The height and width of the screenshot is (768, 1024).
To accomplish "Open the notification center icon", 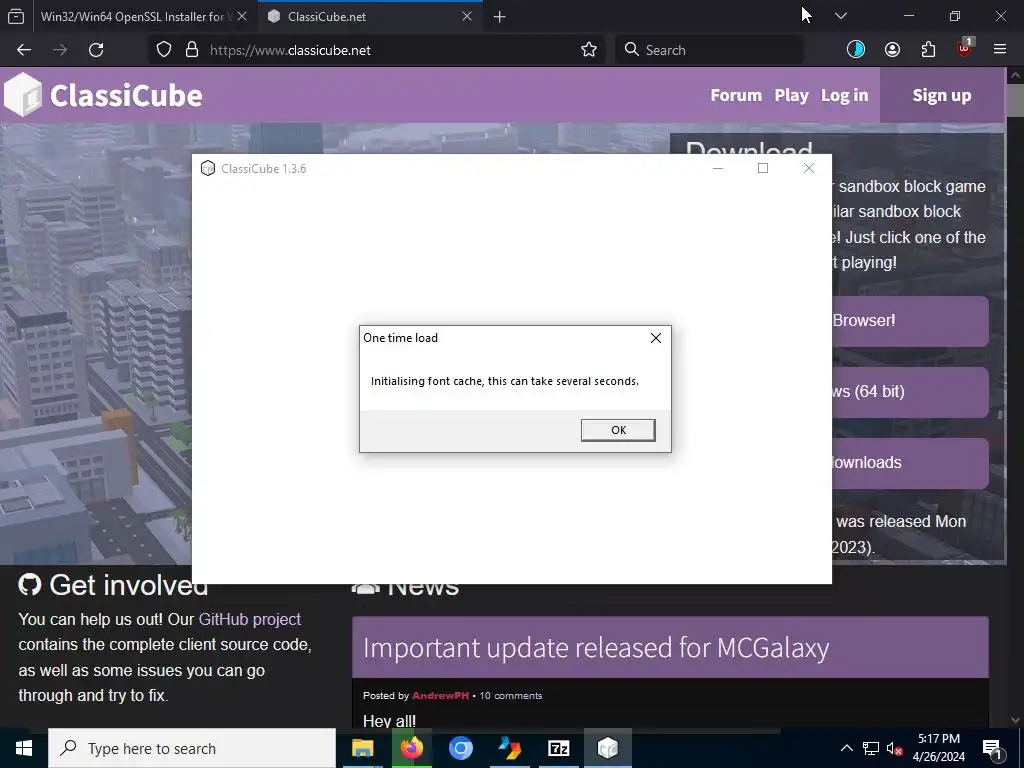I will [x=992, y=748].
